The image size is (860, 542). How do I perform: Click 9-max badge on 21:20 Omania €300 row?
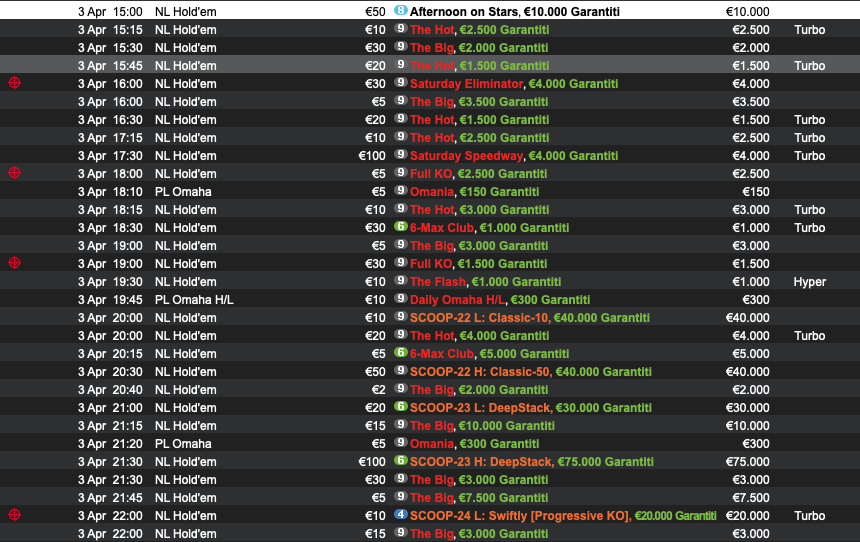(x=401, y=443)
